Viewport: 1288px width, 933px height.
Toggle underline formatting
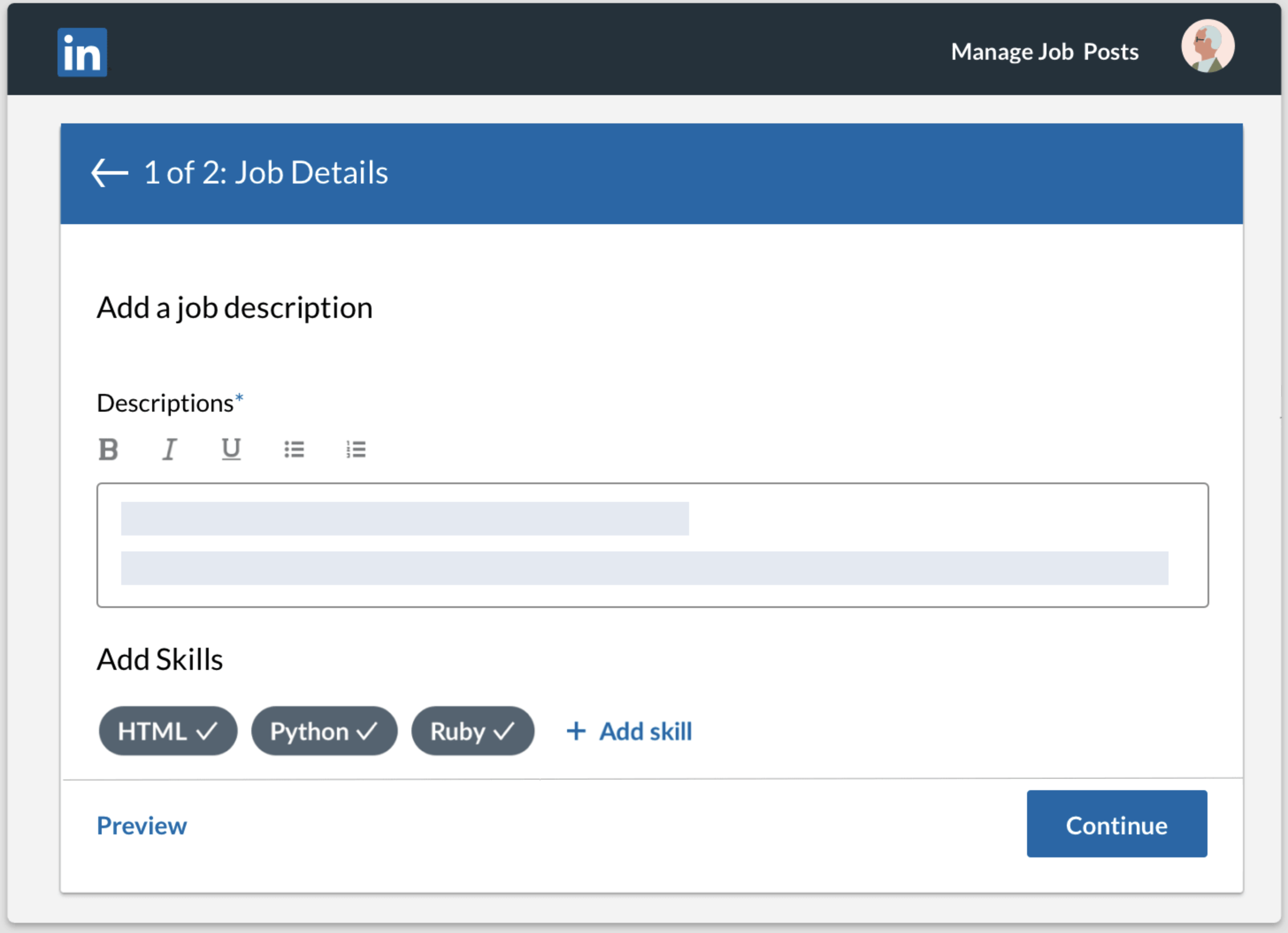[230, 449]
